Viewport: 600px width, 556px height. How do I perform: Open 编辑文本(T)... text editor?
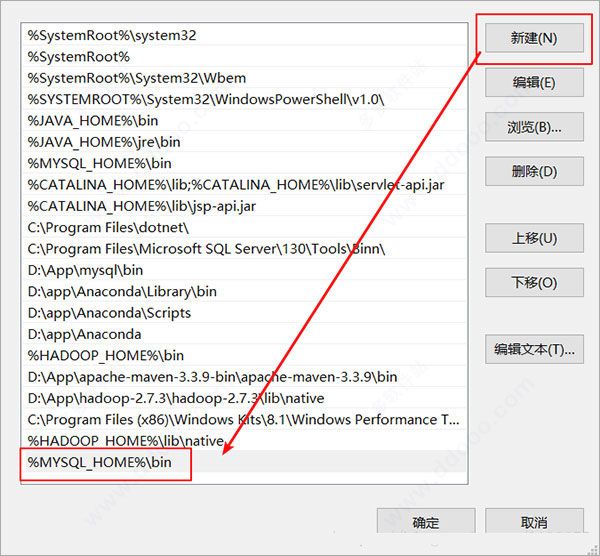click(x=534, y=349)
